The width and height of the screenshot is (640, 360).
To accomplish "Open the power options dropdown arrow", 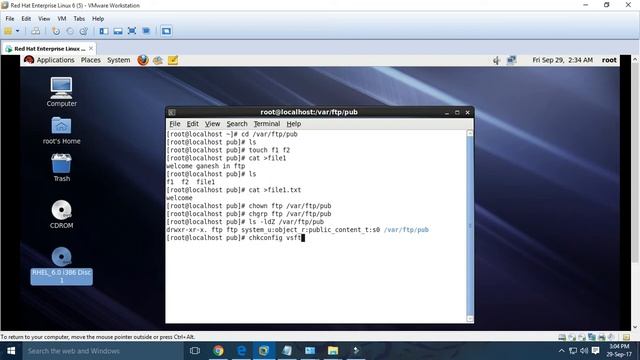I will click(18, 31).
